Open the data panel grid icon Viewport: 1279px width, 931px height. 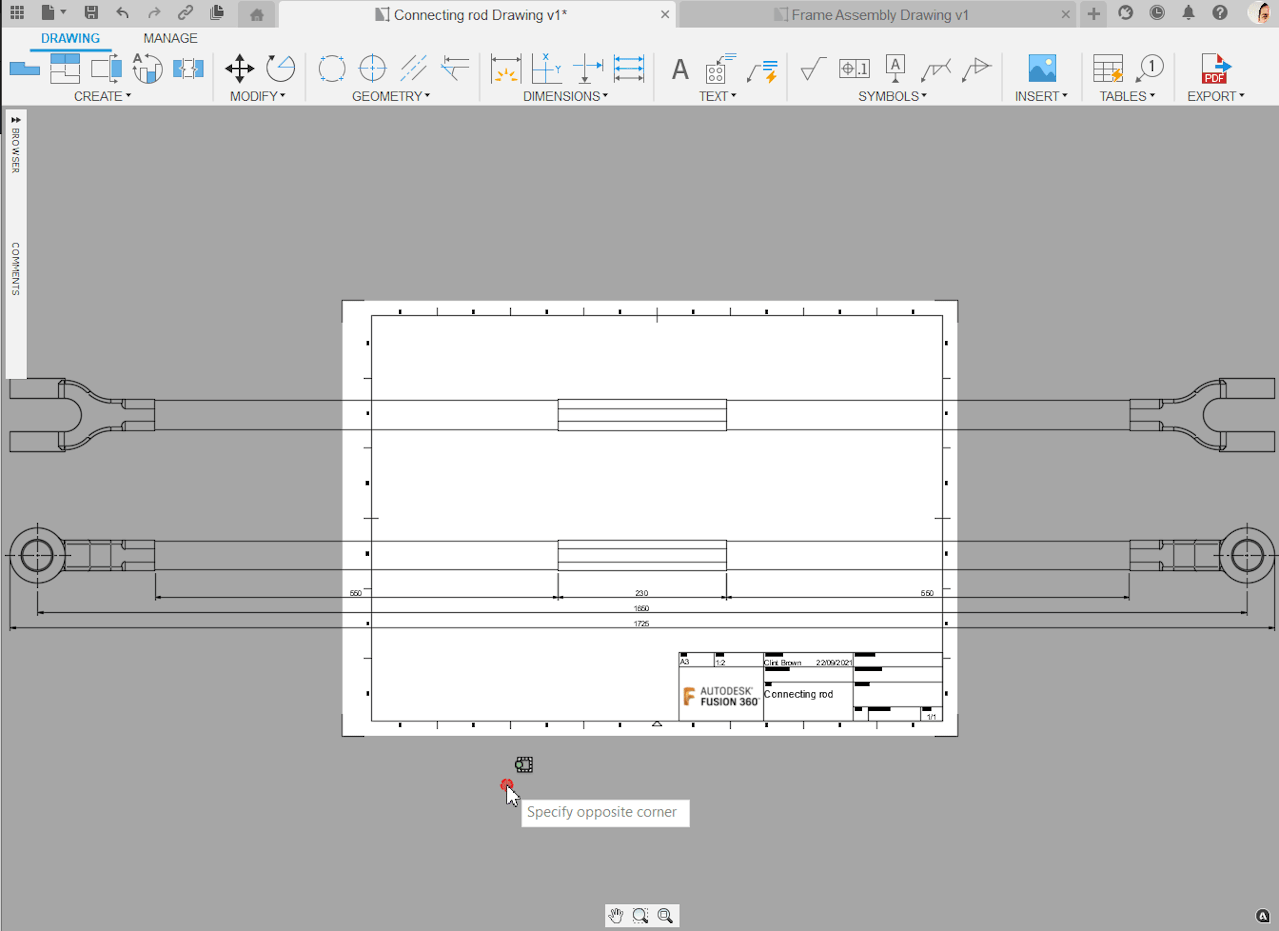(17, 13)
